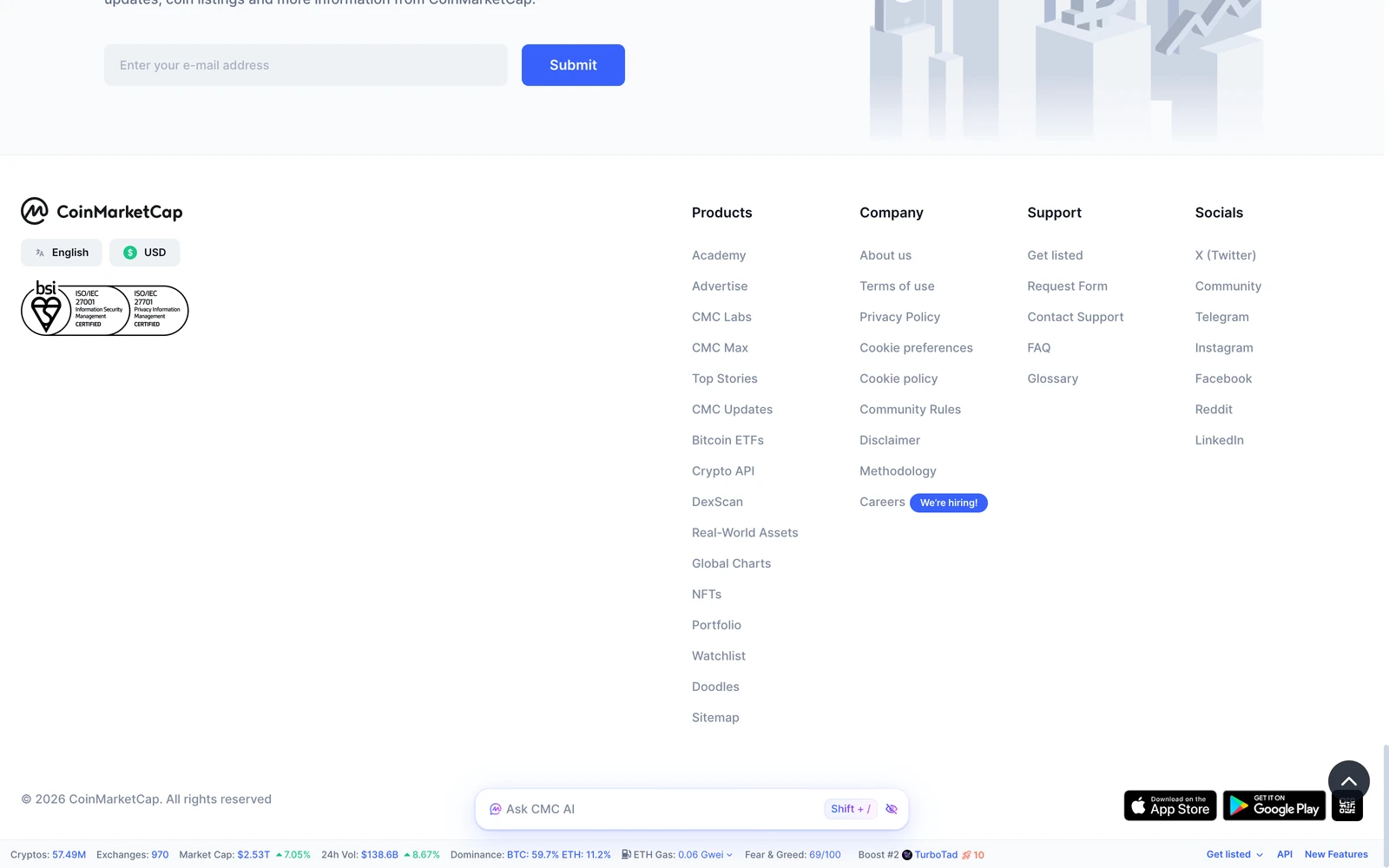Click the Cryptos 57.49M count
The height and width of the screenshot is (868, 1389).
[69, 855]
